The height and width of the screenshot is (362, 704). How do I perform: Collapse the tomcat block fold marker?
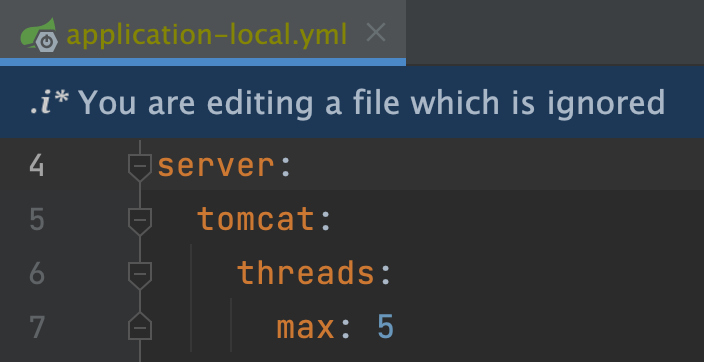pos(140,221)
